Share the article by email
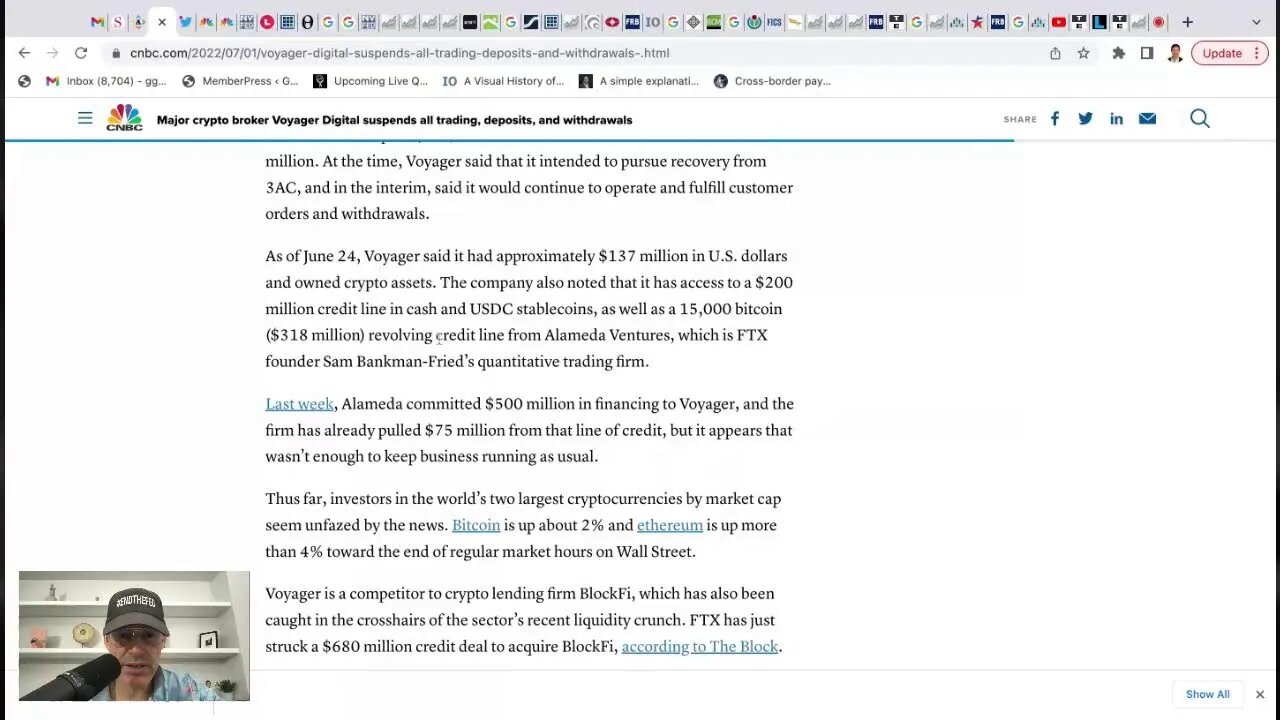 coord(1147,119)
